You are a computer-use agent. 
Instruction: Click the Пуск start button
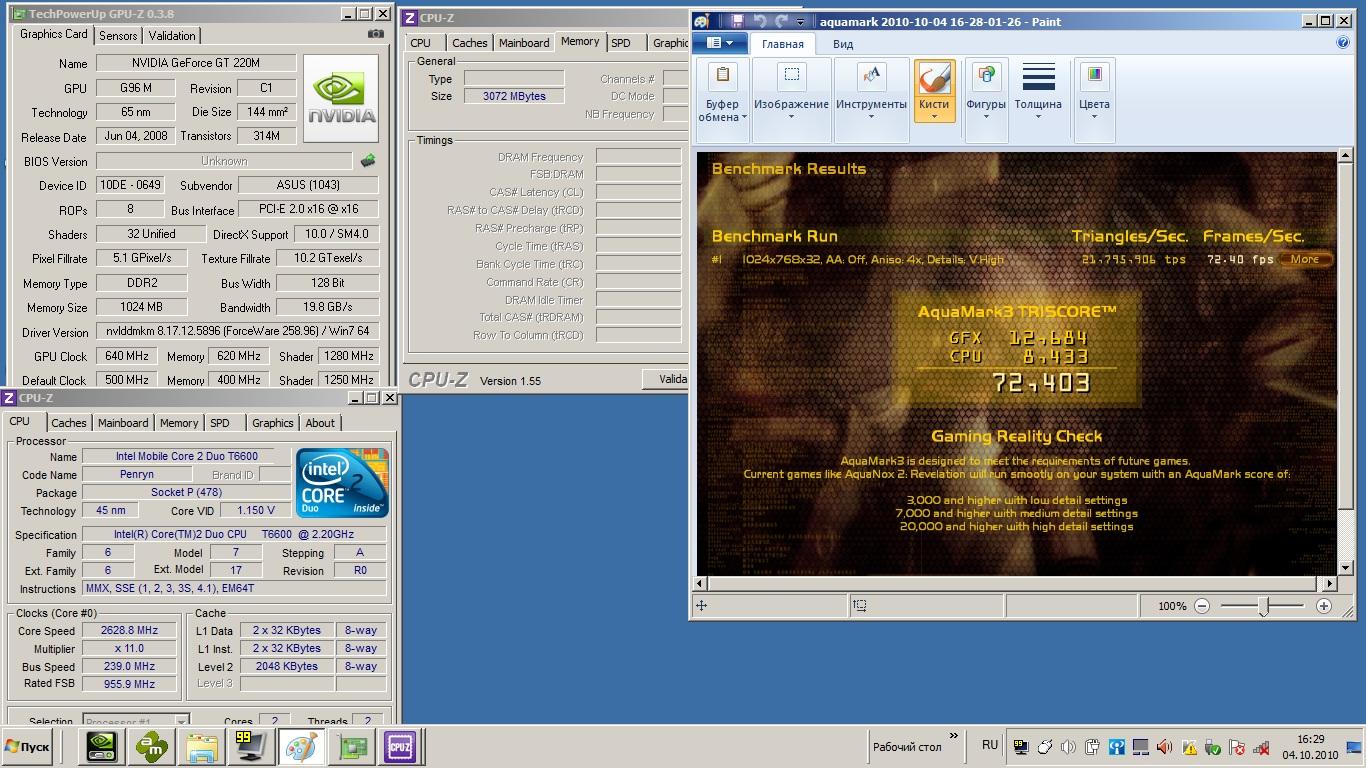(28, 747)
